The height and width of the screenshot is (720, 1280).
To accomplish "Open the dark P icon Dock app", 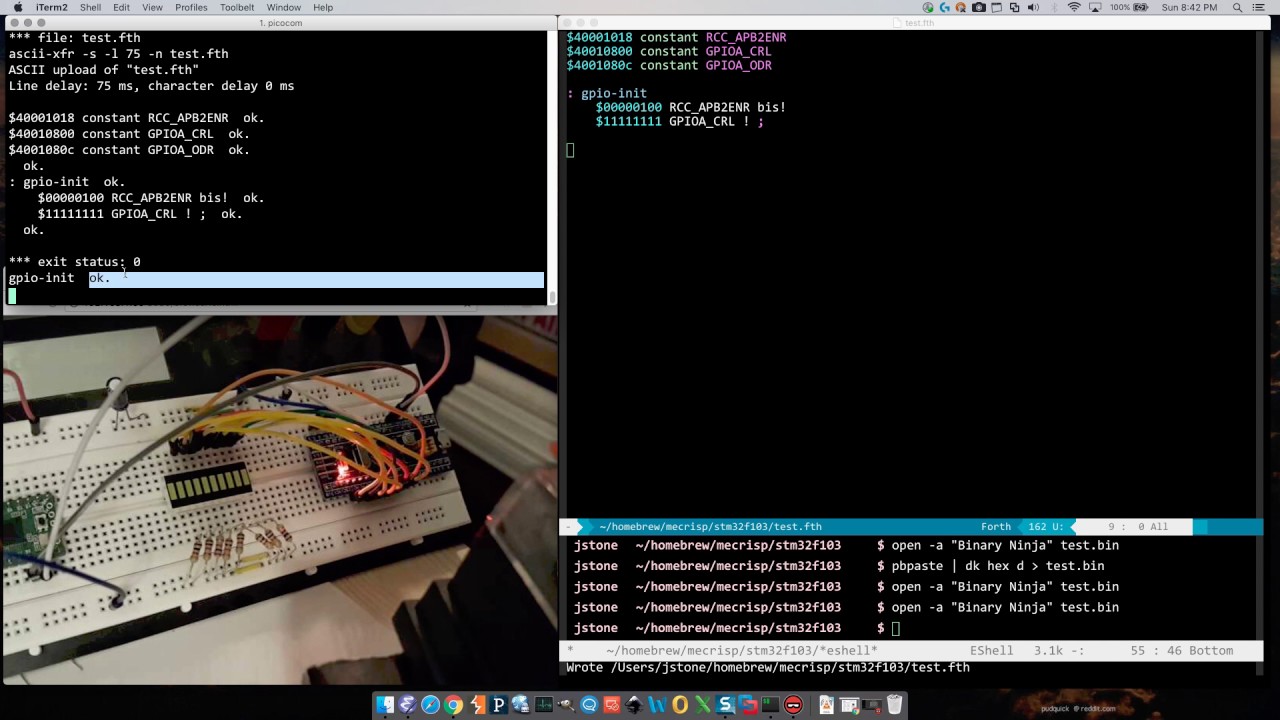I will (499, 705).
